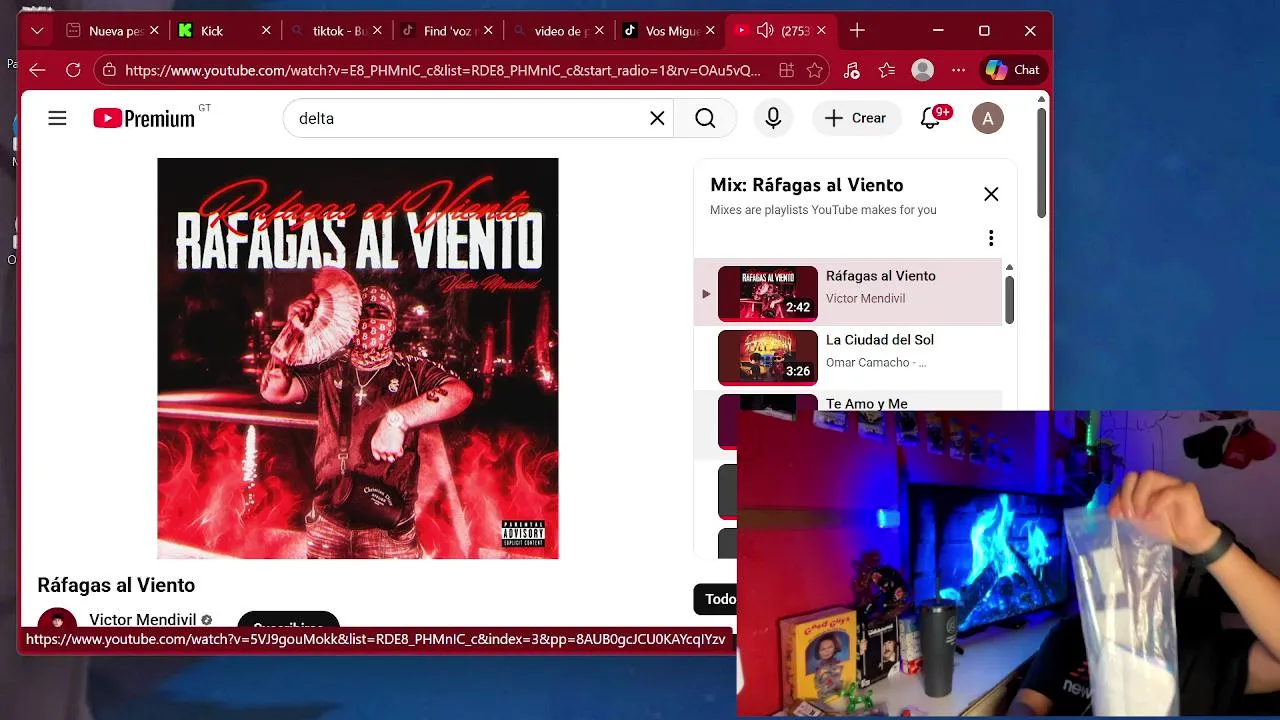
Task: Close the active YouTube tab
Action: coord(821,31)
